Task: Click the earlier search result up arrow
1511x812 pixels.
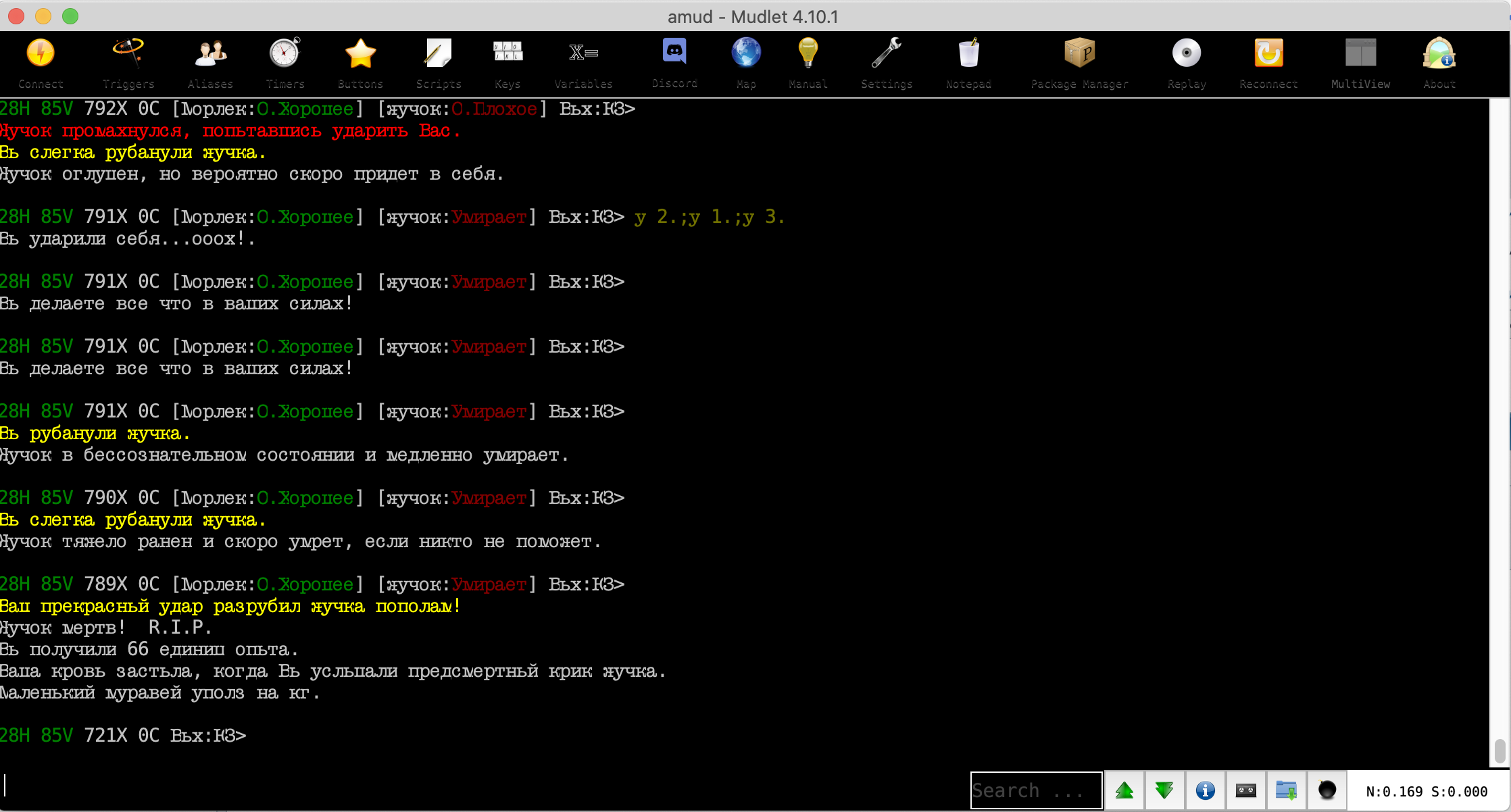Action: tap(1124, 790)
